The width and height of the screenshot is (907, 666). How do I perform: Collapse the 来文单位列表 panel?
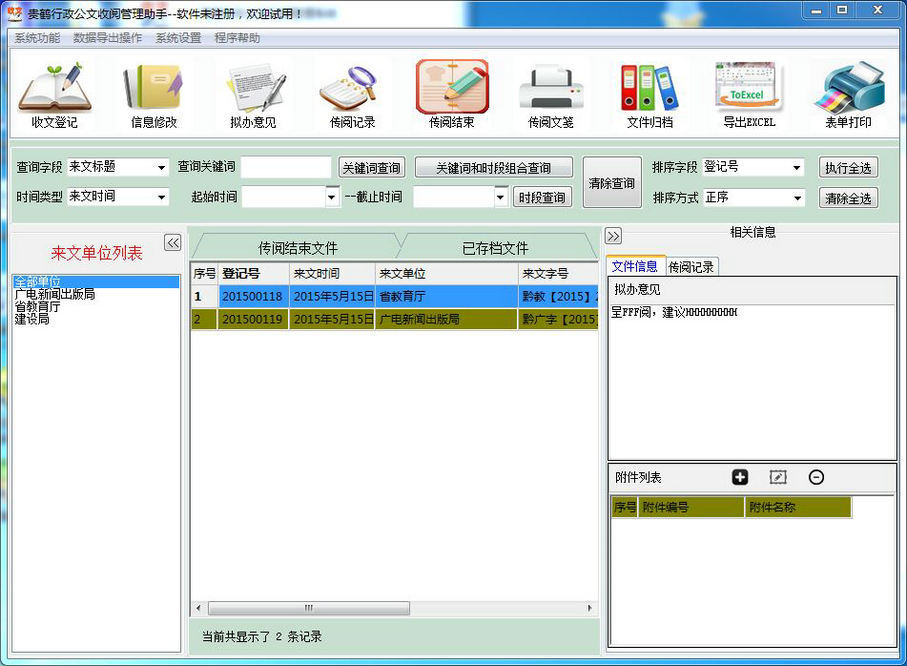(x=172, y=242)
